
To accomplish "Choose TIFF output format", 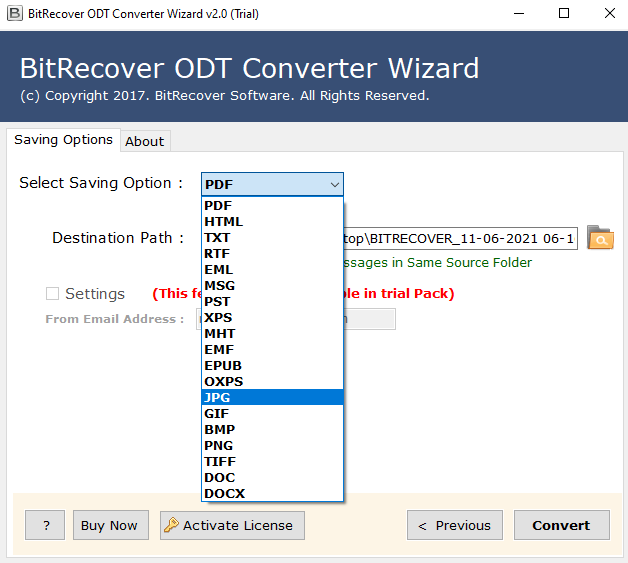I will coord(272,461).
